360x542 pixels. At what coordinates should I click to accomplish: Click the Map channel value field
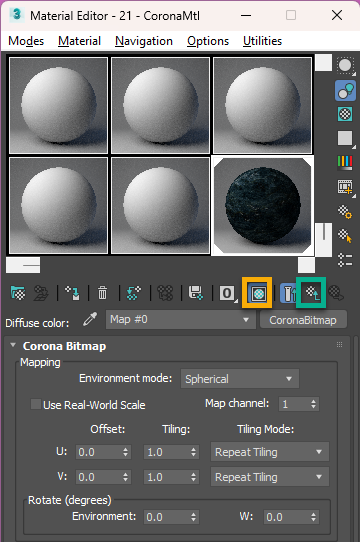coord(294,404)
